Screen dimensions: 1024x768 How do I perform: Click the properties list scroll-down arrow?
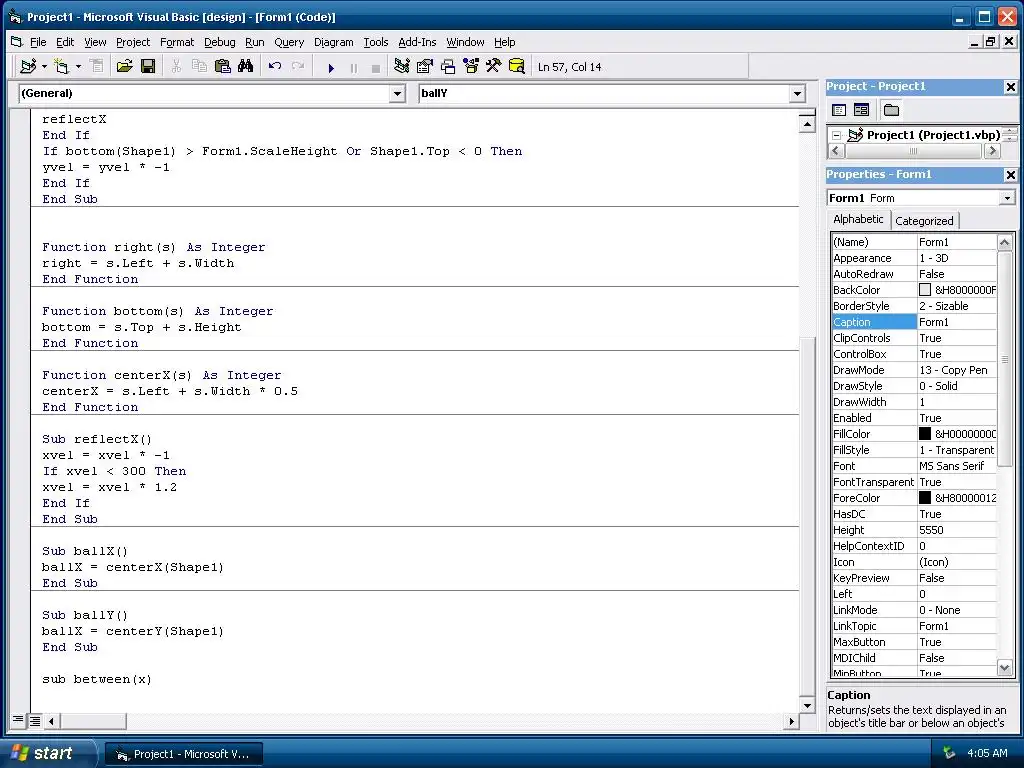point(1004,667)
